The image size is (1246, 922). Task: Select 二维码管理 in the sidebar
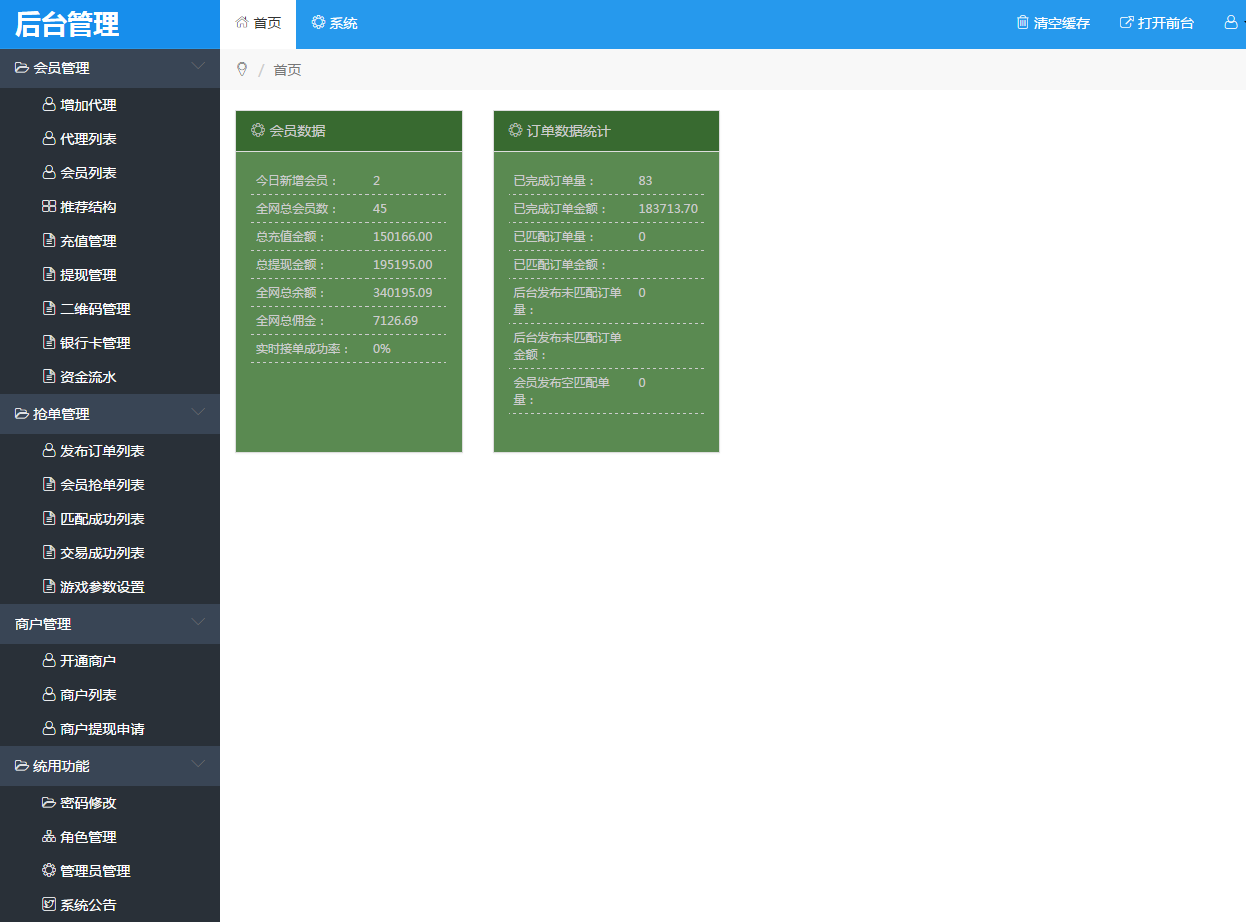click(x=95, y=309)
